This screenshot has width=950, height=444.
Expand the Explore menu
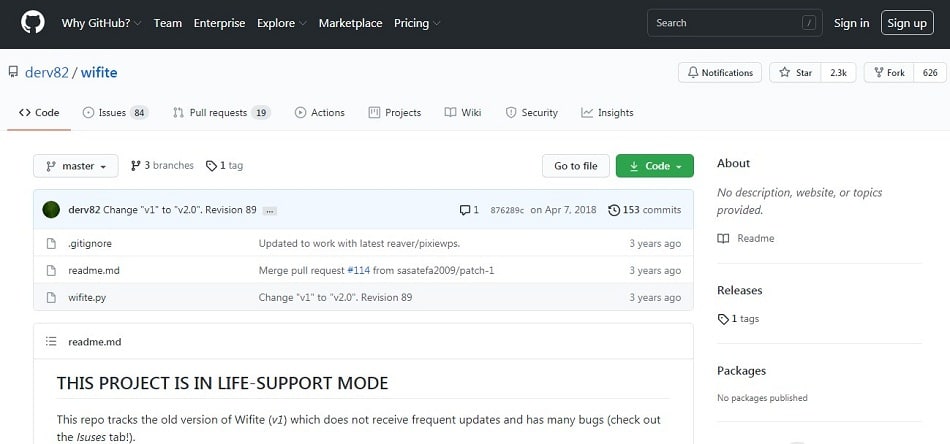(x=282, y=23)
